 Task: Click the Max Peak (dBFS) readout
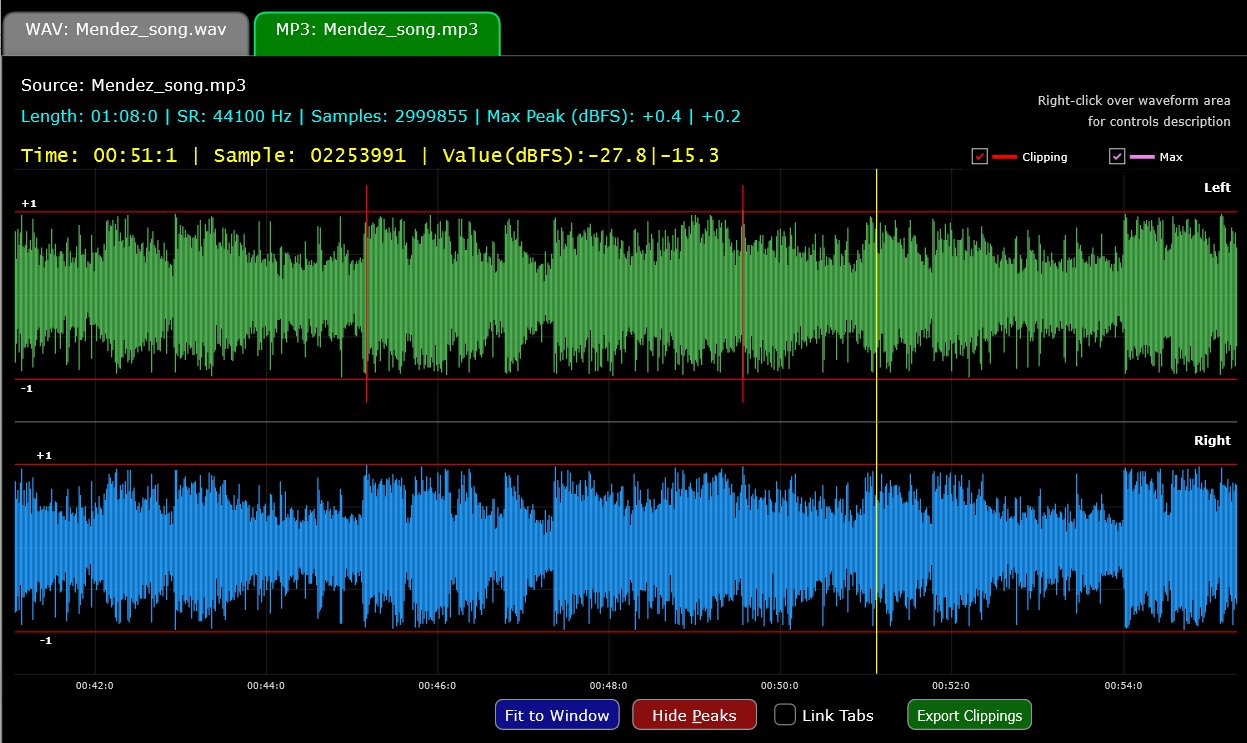click(x=614, y=116)
